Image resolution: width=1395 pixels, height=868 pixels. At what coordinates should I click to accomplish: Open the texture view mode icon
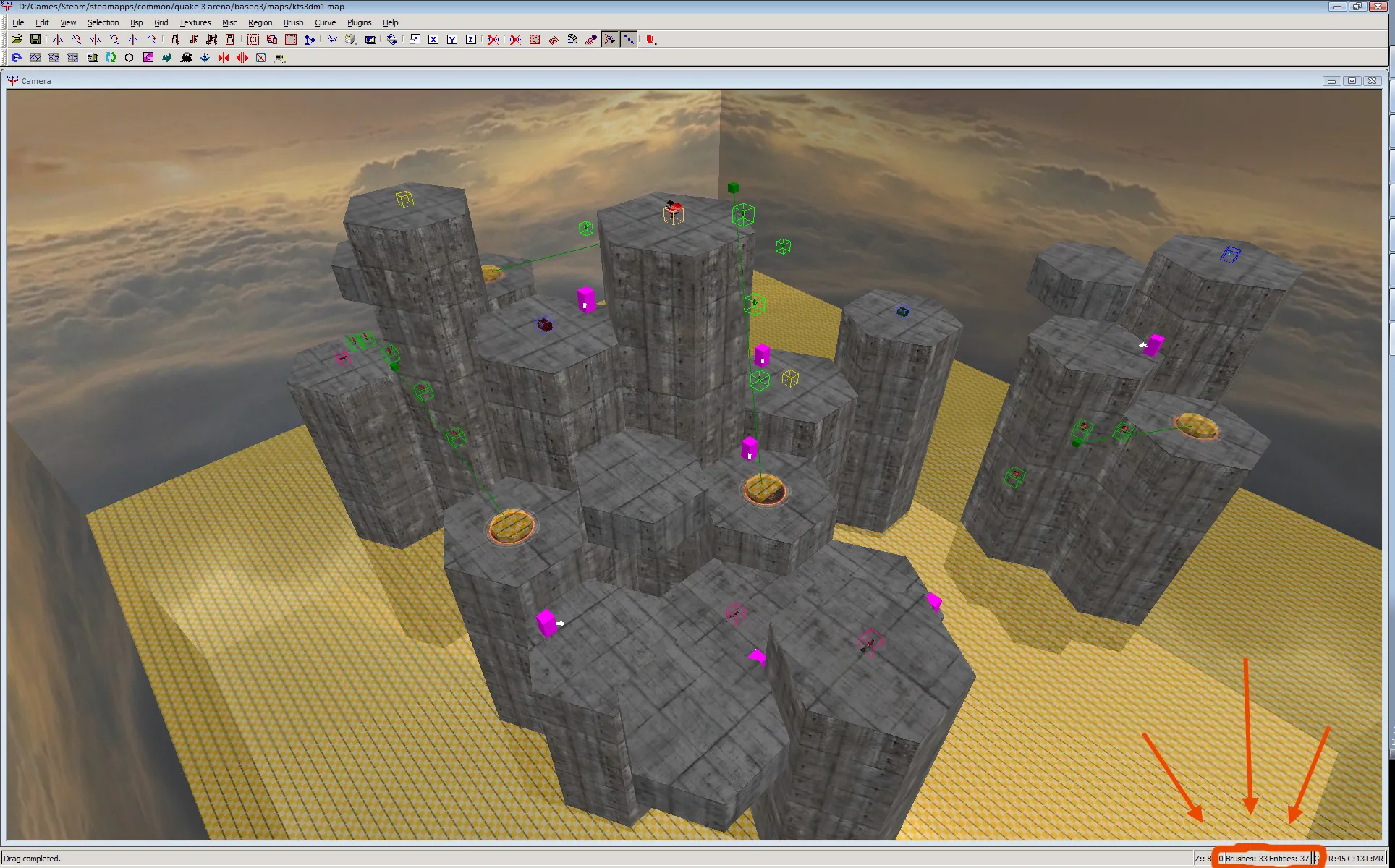(x=352, y=40)
